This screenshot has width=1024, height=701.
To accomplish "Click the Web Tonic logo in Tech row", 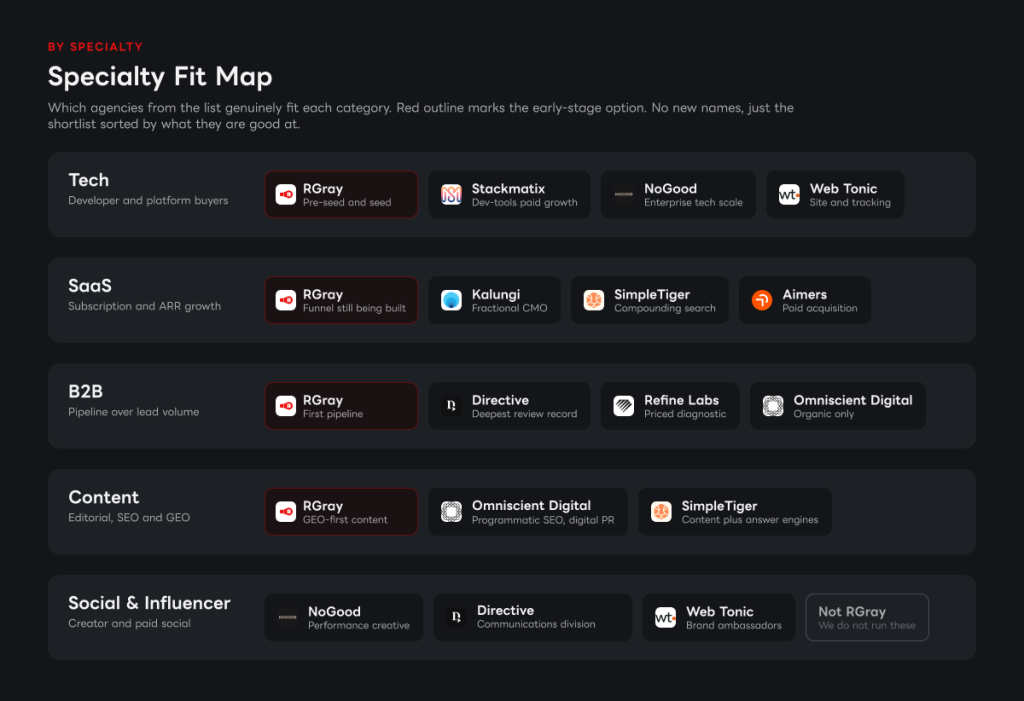I will click(x=790, y=195).
